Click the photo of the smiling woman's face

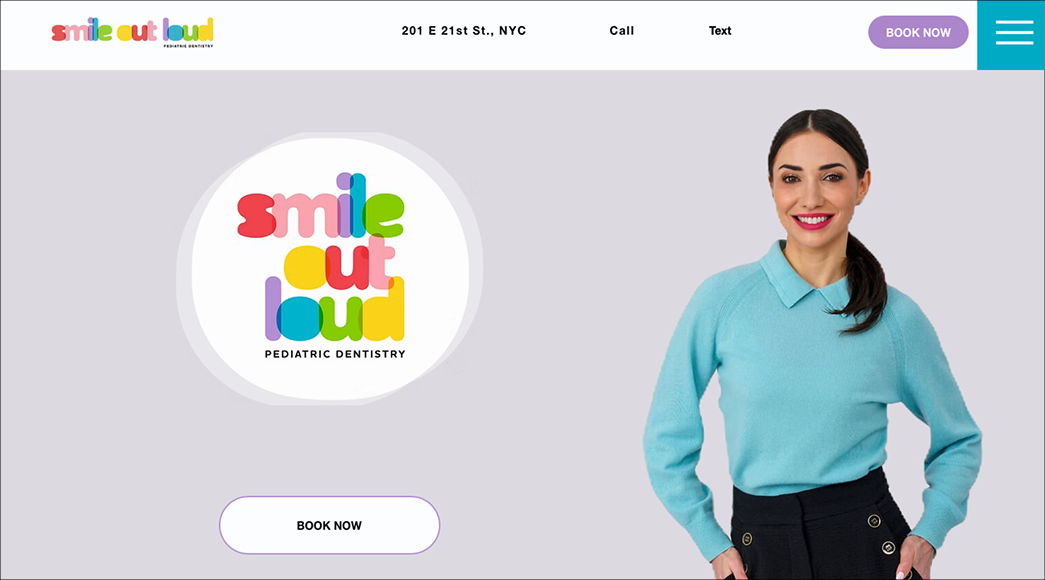pos(814,180)
